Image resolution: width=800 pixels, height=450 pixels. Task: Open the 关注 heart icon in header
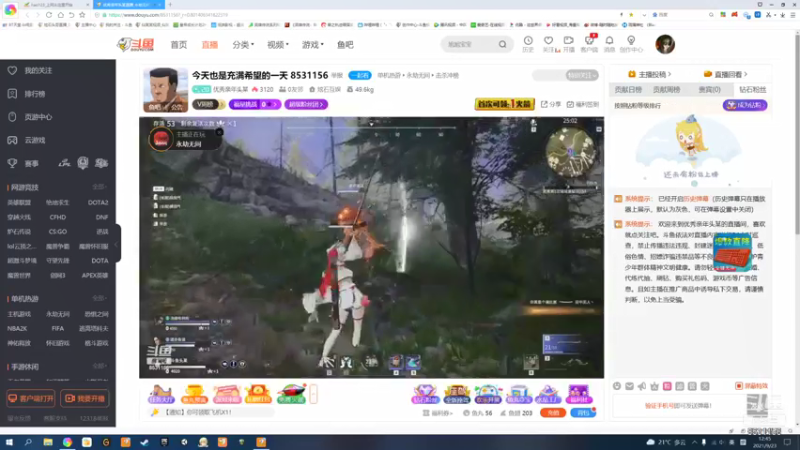[x=548, y=44]
